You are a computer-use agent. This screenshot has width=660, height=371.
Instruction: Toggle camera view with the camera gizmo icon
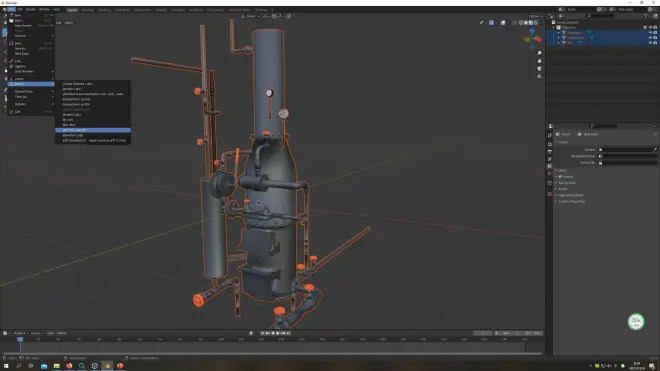point(539,69)
